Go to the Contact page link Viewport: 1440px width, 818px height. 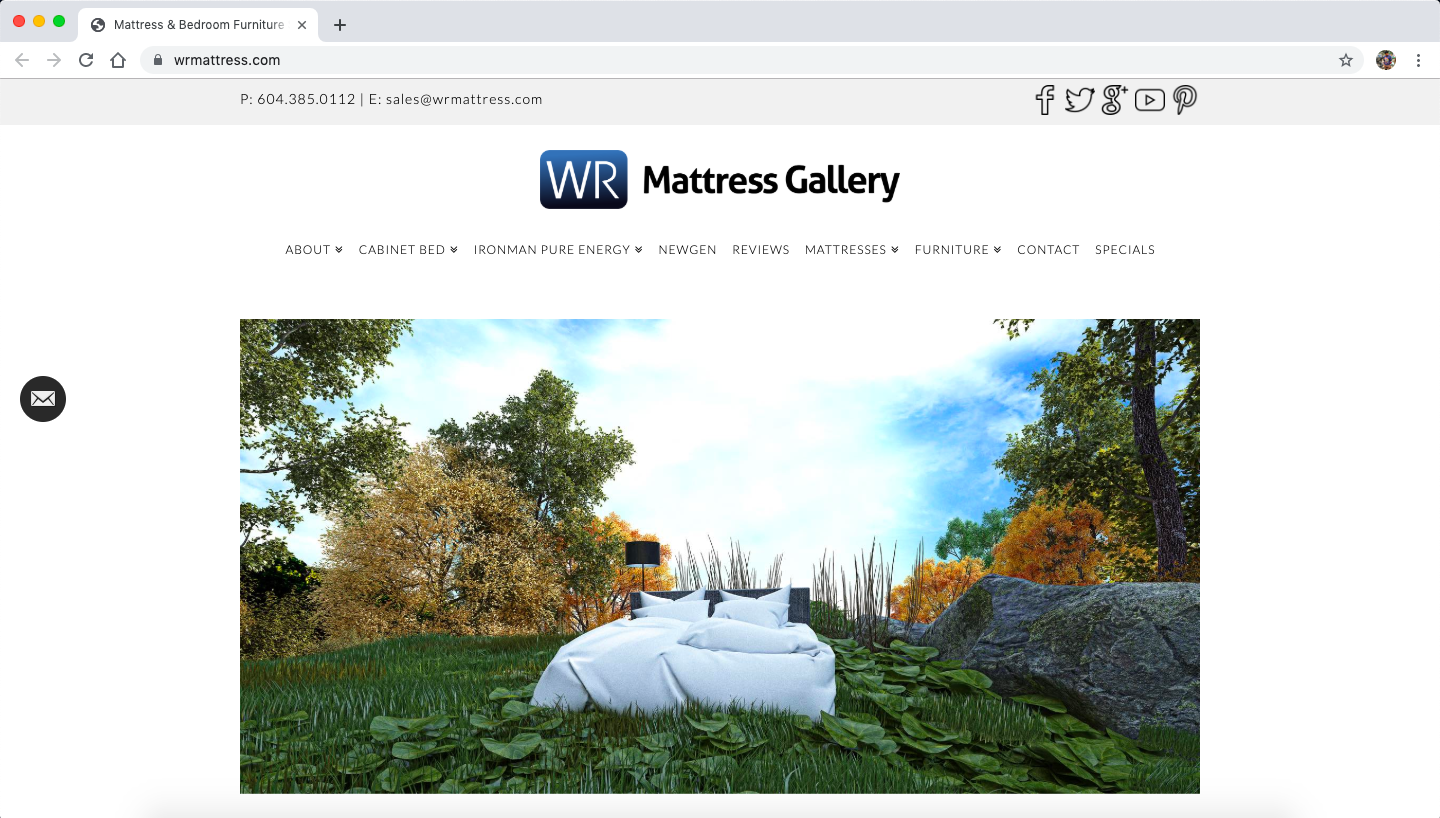(x=1048, y=250)
